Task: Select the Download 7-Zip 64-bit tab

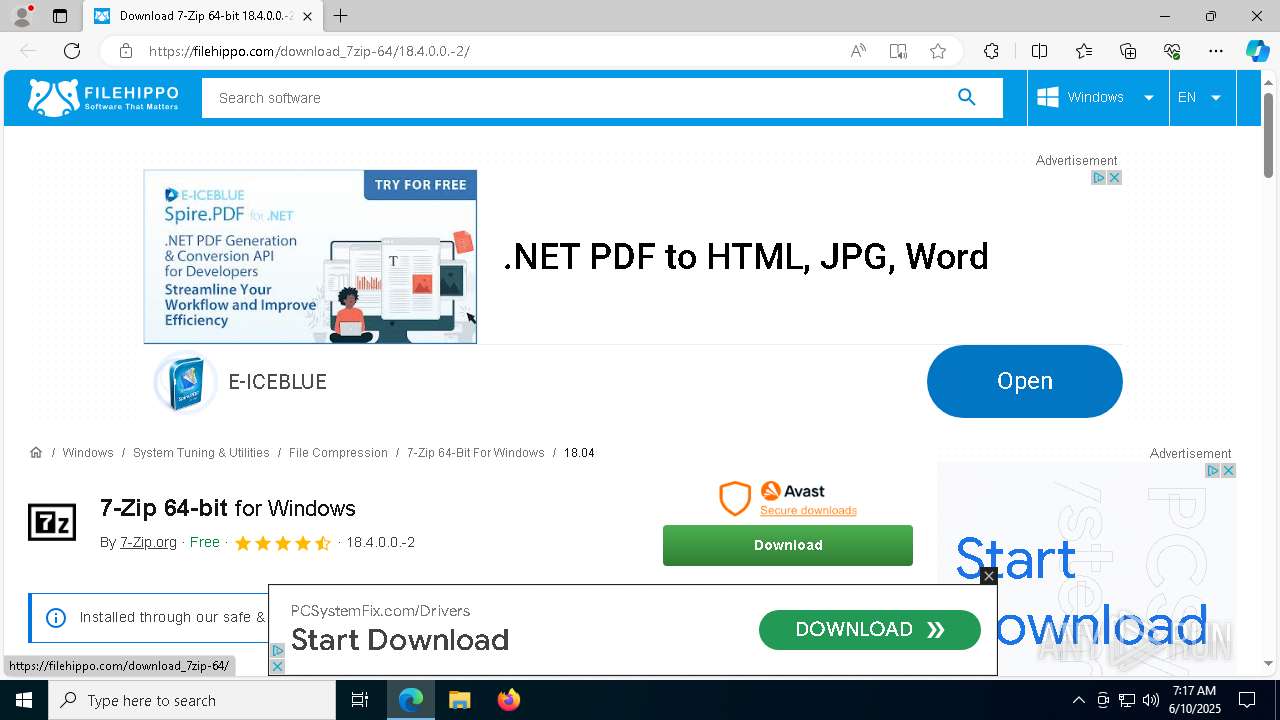Action: coord(205,16)
